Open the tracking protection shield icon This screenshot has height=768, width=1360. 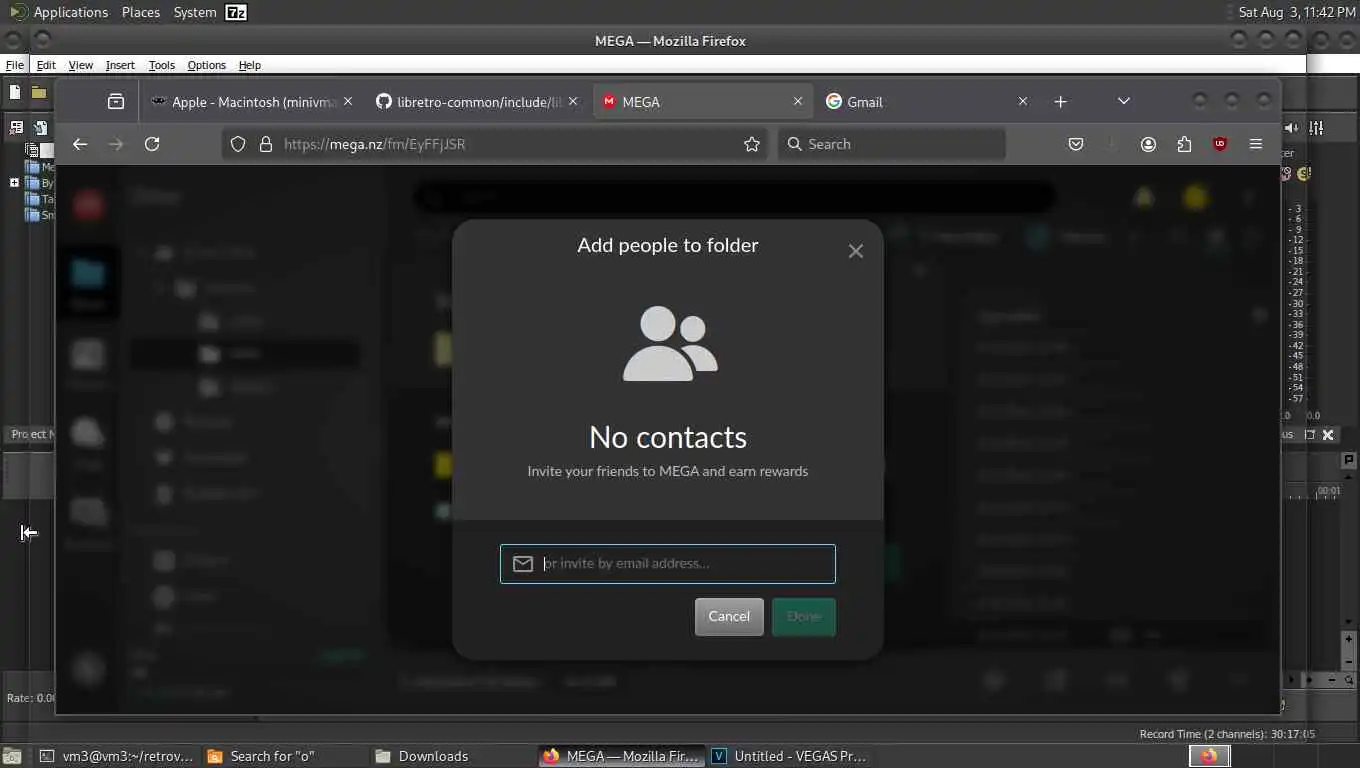tap(238, 144)
